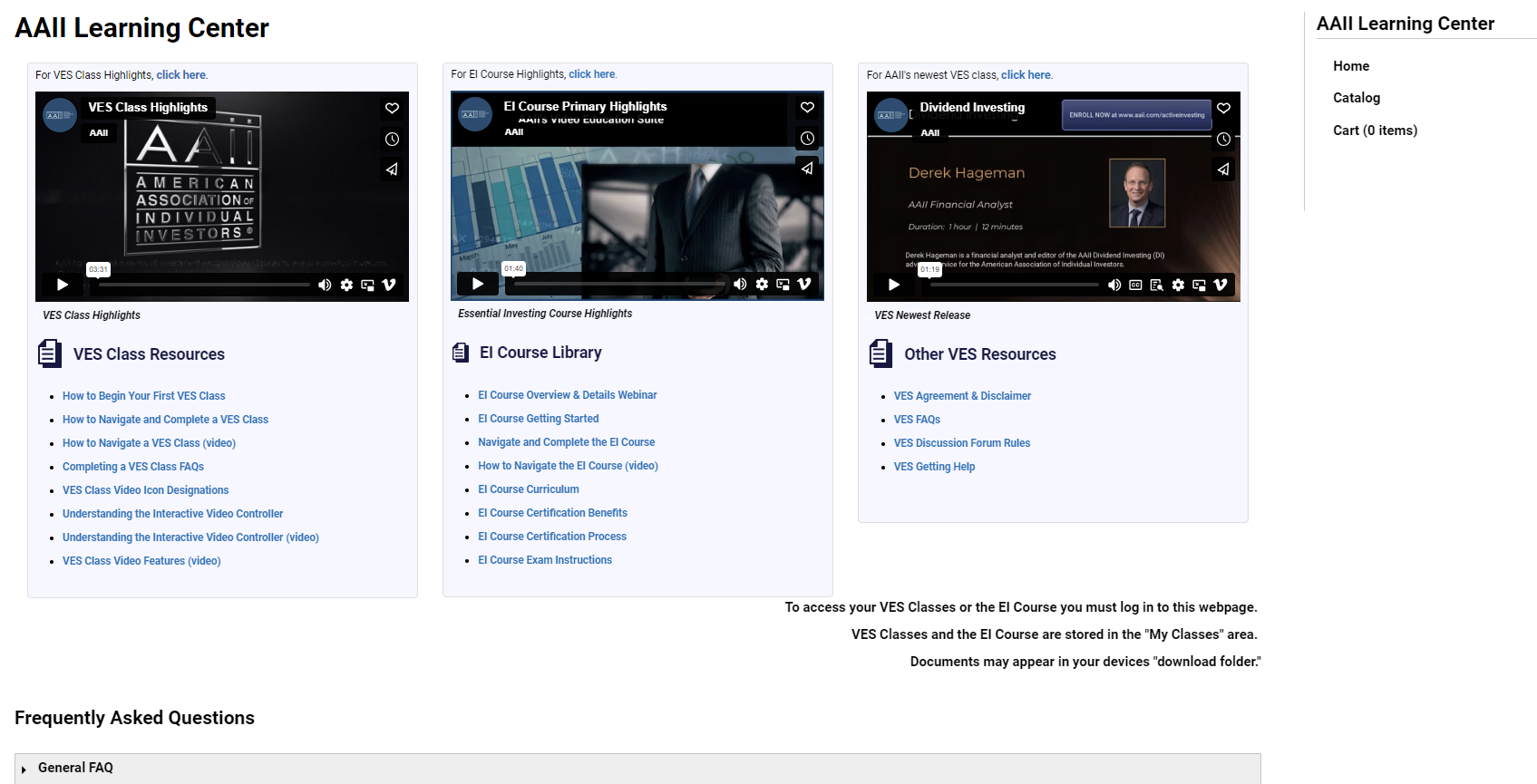Click AAII avatar on VES Class Highlights video
The height and width of the screenshot is (784, 1537).
(60, 115)
